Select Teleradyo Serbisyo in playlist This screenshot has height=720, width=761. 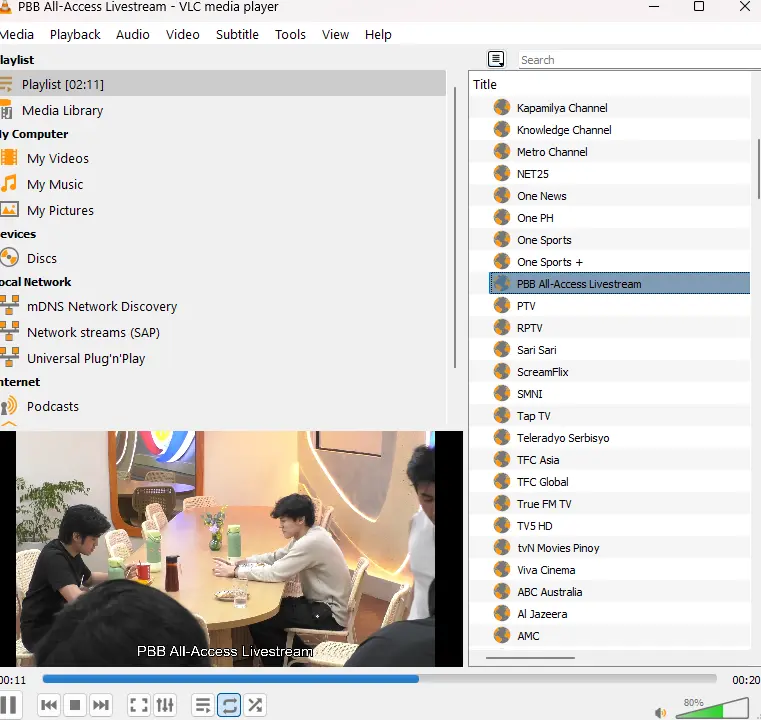620,438
